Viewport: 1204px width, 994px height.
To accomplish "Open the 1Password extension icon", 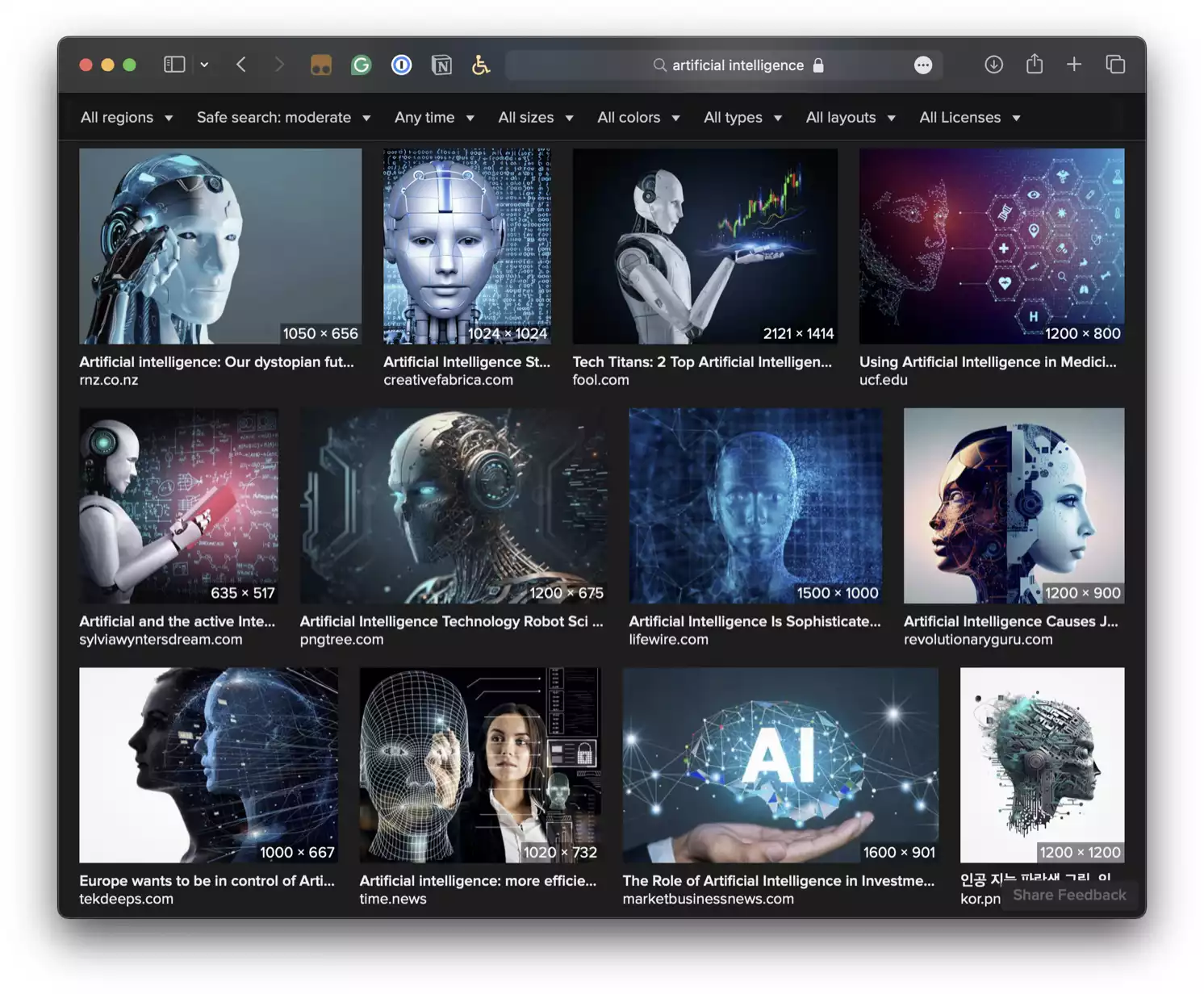I will 401,65.
